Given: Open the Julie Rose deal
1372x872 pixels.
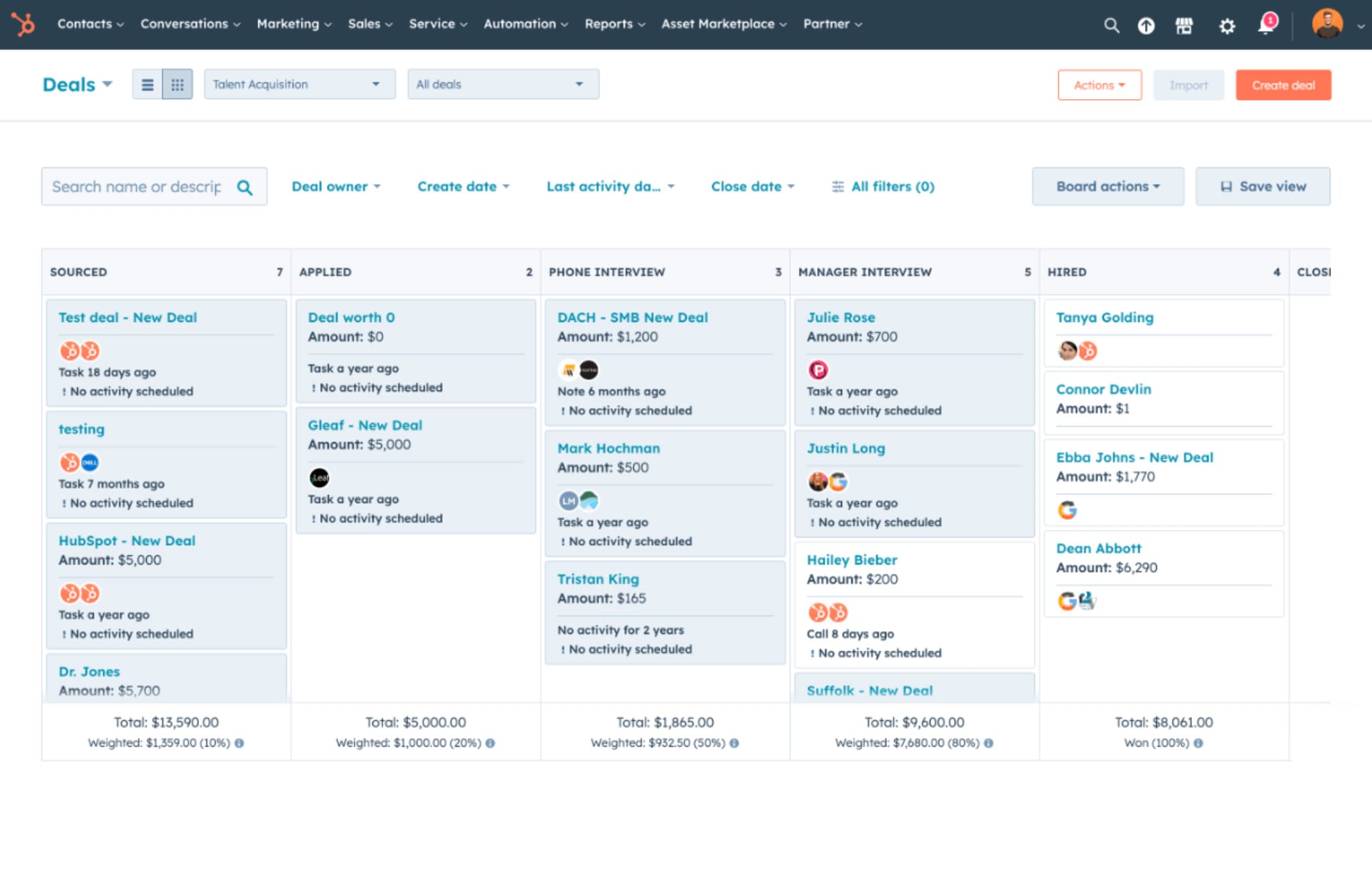Looking at the screenshot, I should click(841, 317).
